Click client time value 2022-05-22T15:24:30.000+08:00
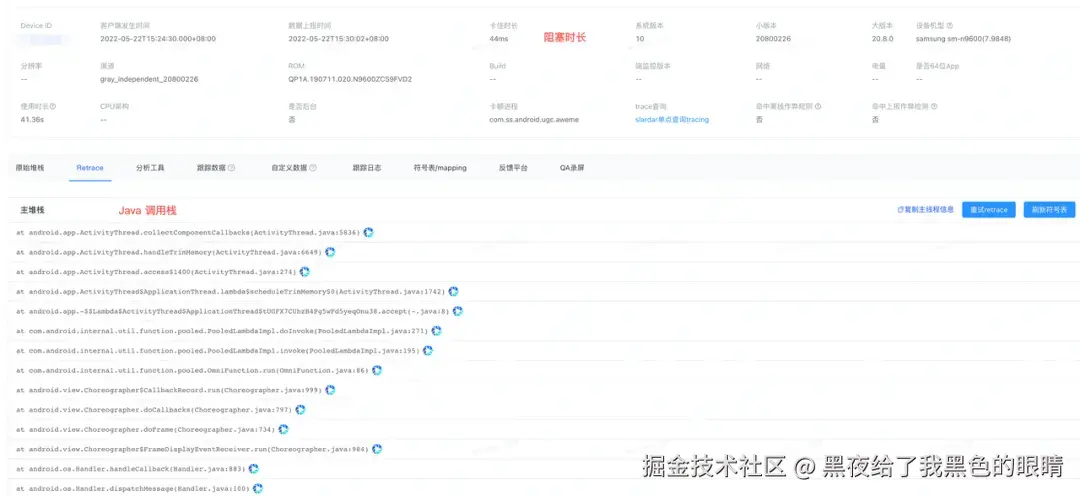The image size is (1080, 496). coord(158,39)
